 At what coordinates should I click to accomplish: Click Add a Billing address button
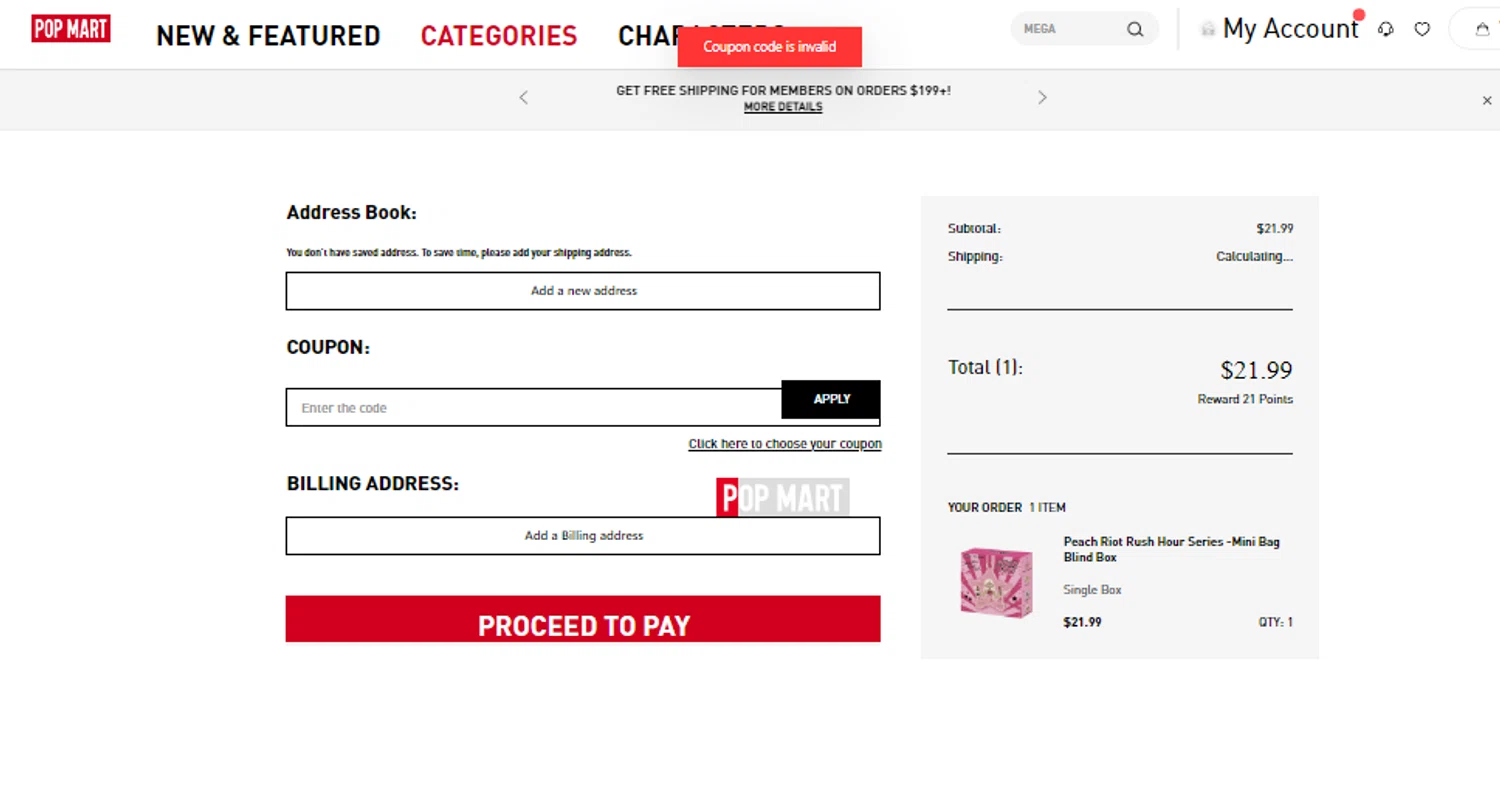pos(583,536)
